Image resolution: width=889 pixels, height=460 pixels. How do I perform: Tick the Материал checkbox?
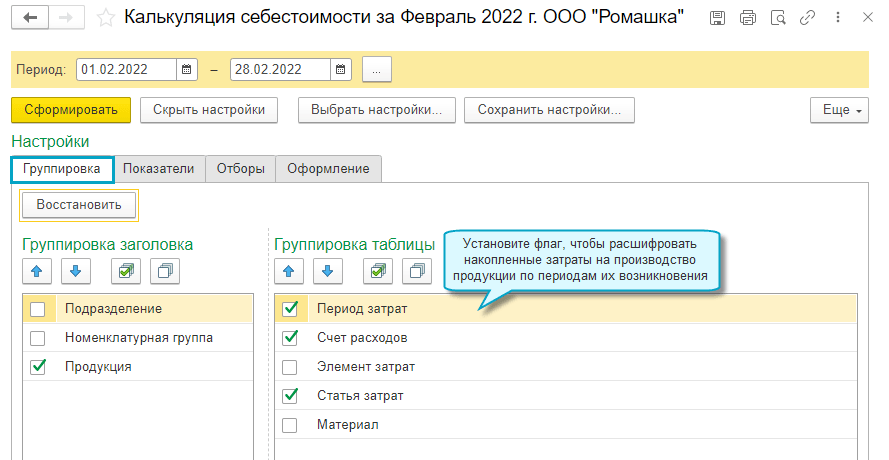[x=290, y=425]
